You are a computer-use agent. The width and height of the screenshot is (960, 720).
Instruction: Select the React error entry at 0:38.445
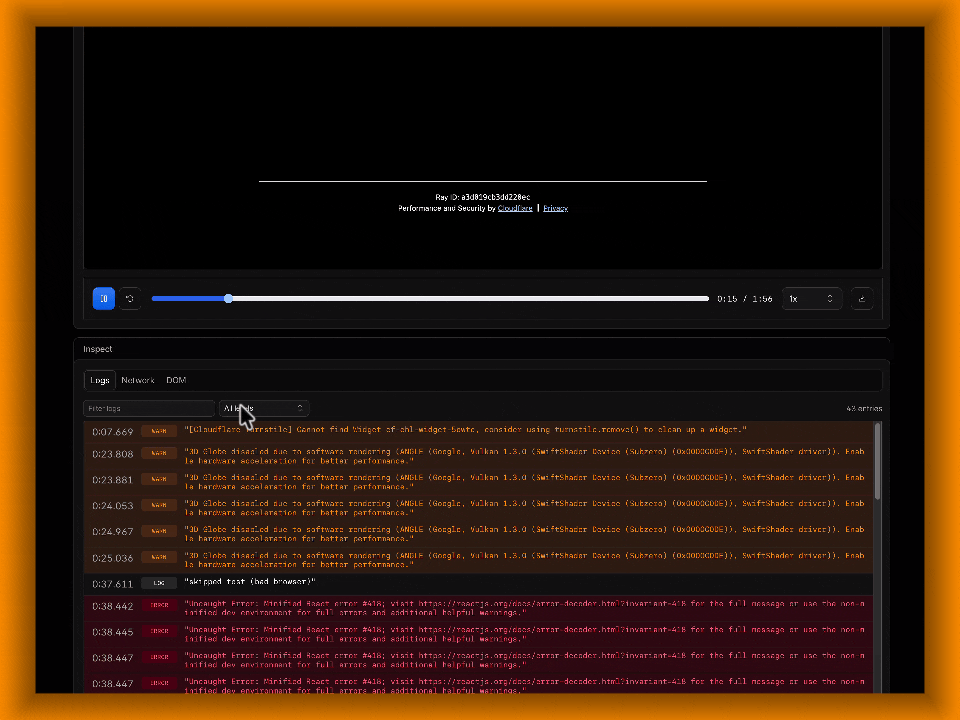tap(478, 634)
